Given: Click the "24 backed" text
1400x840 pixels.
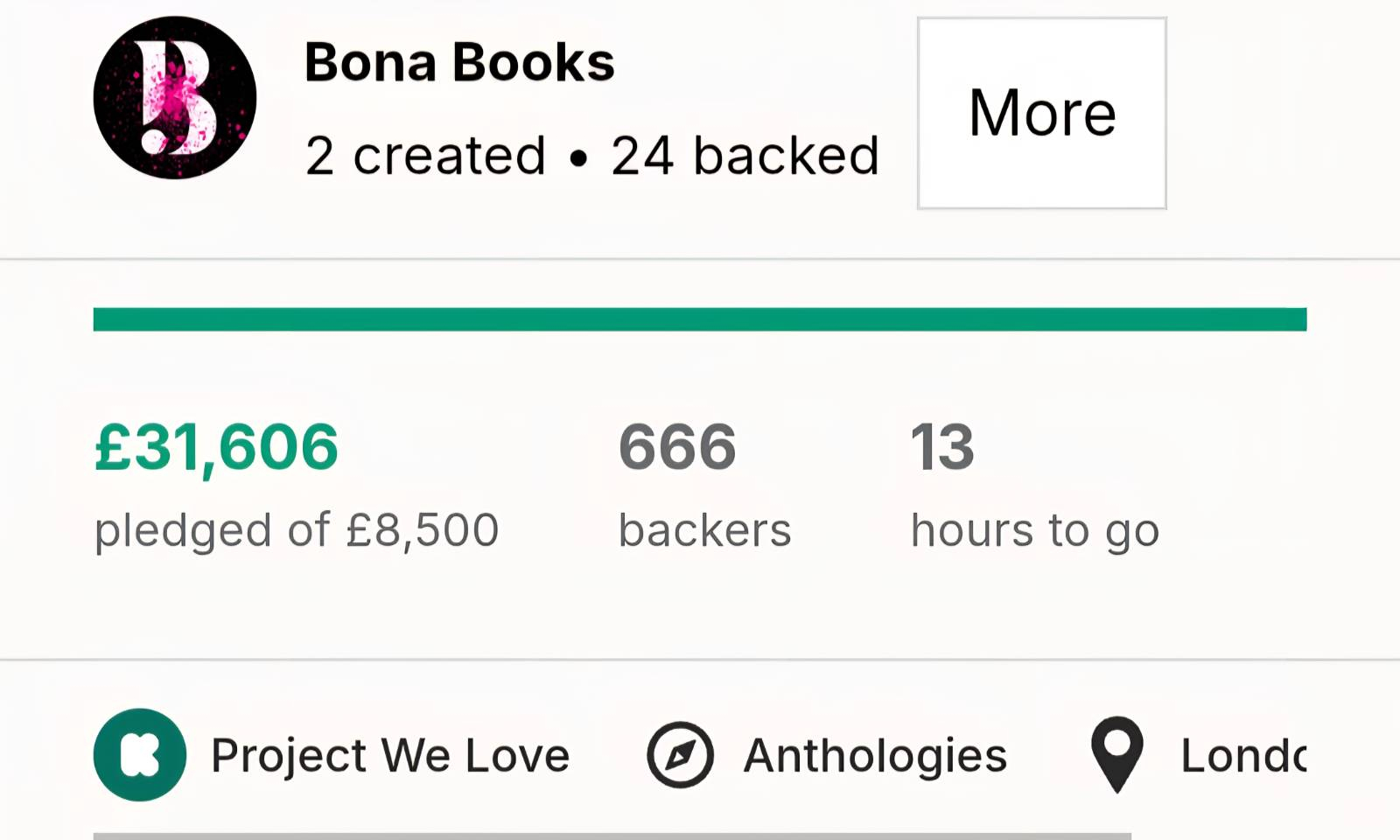Looking at the screenshot, I should 745,156.
